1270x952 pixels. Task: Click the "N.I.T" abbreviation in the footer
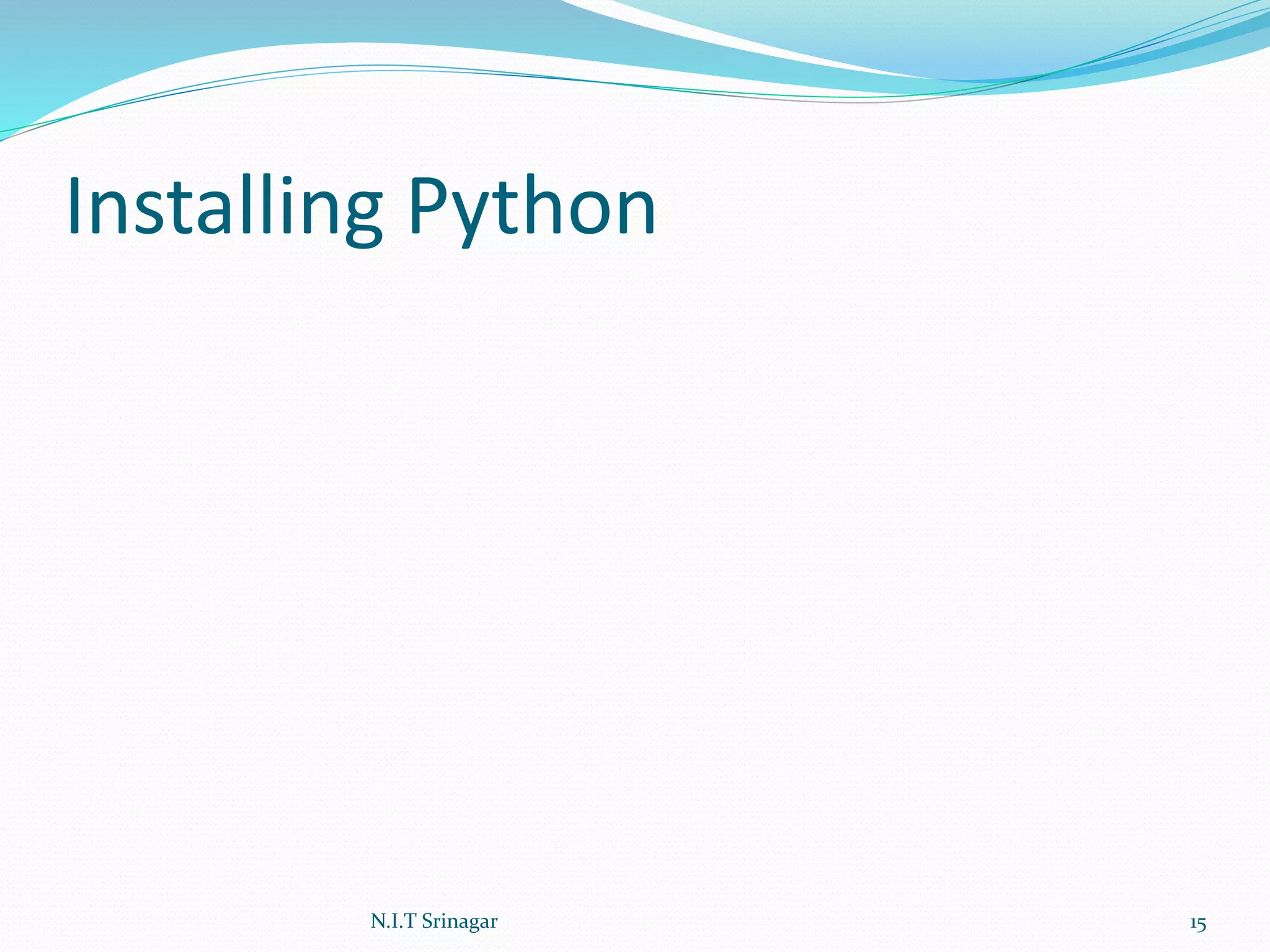pos(393,922)
